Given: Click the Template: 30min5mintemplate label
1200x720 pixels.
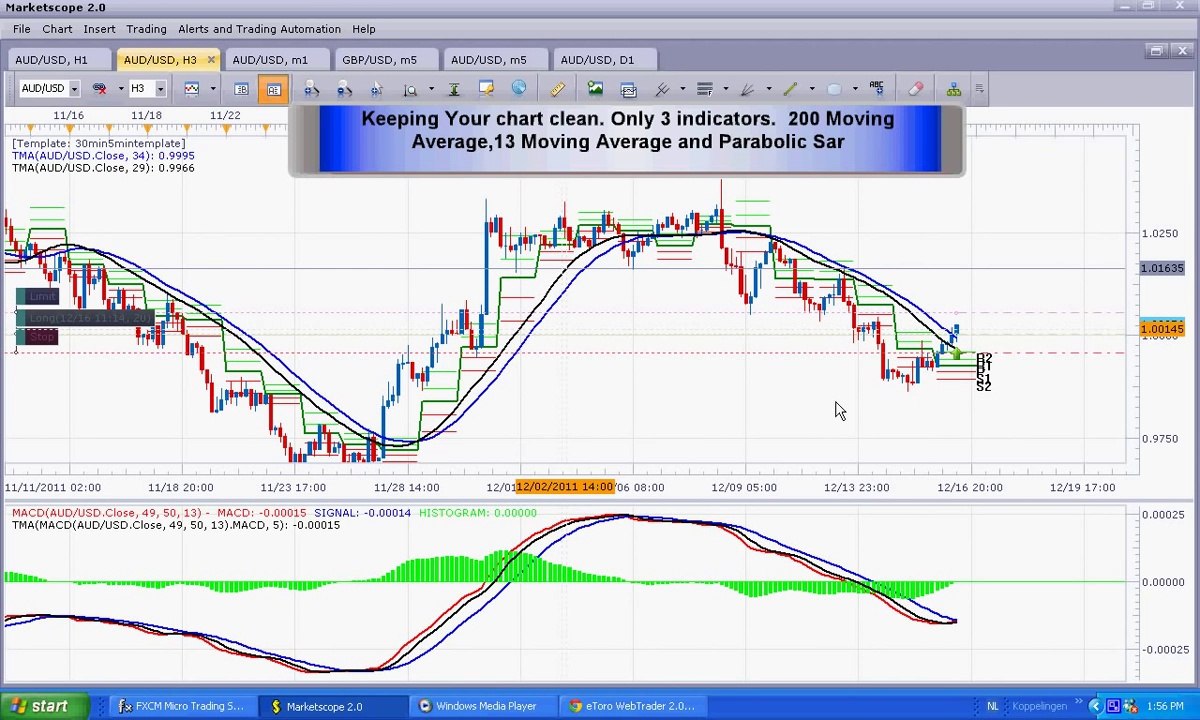Looking at the screenshot, I should coord(98,144).
